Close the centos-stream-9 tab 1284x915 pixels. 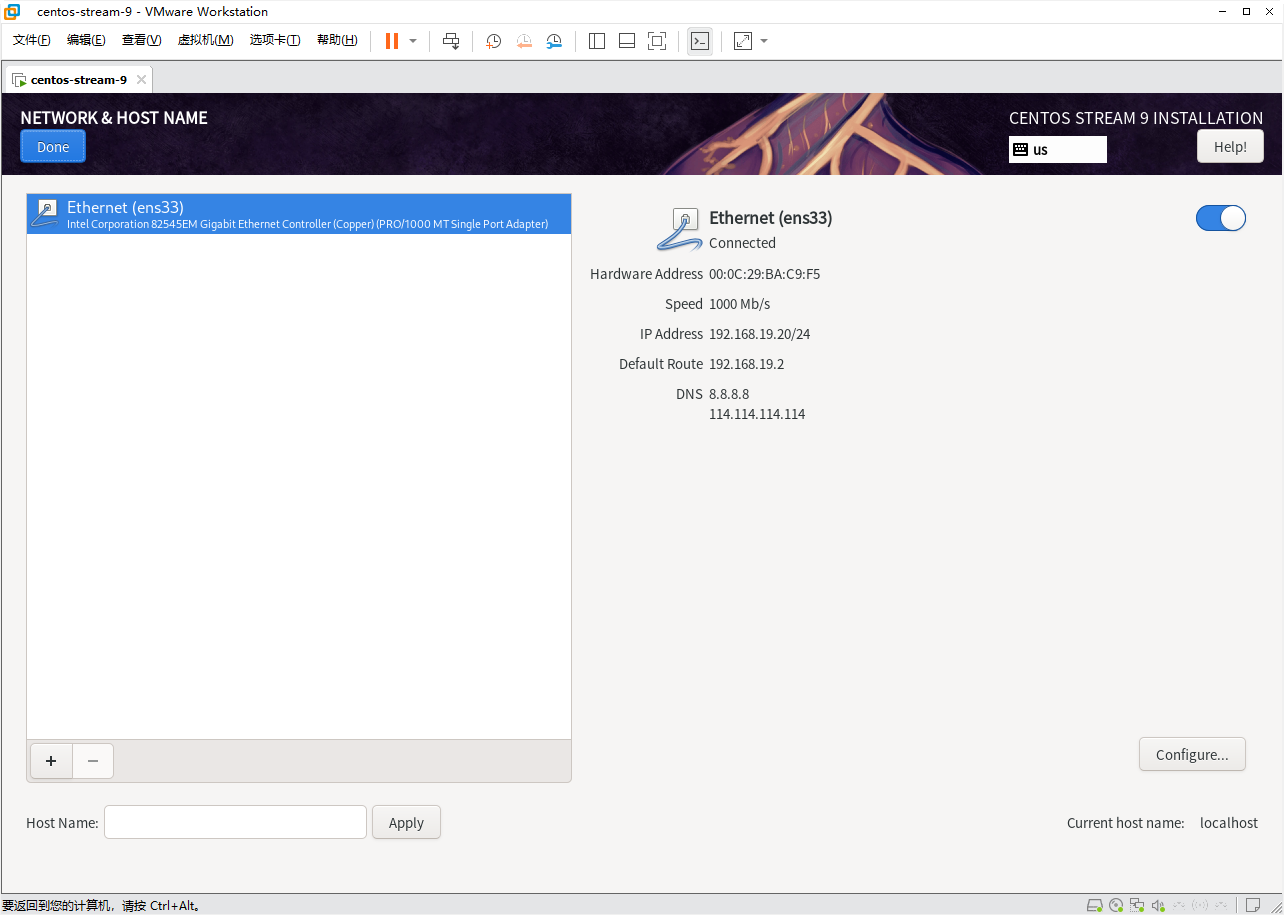coord(141,79)
